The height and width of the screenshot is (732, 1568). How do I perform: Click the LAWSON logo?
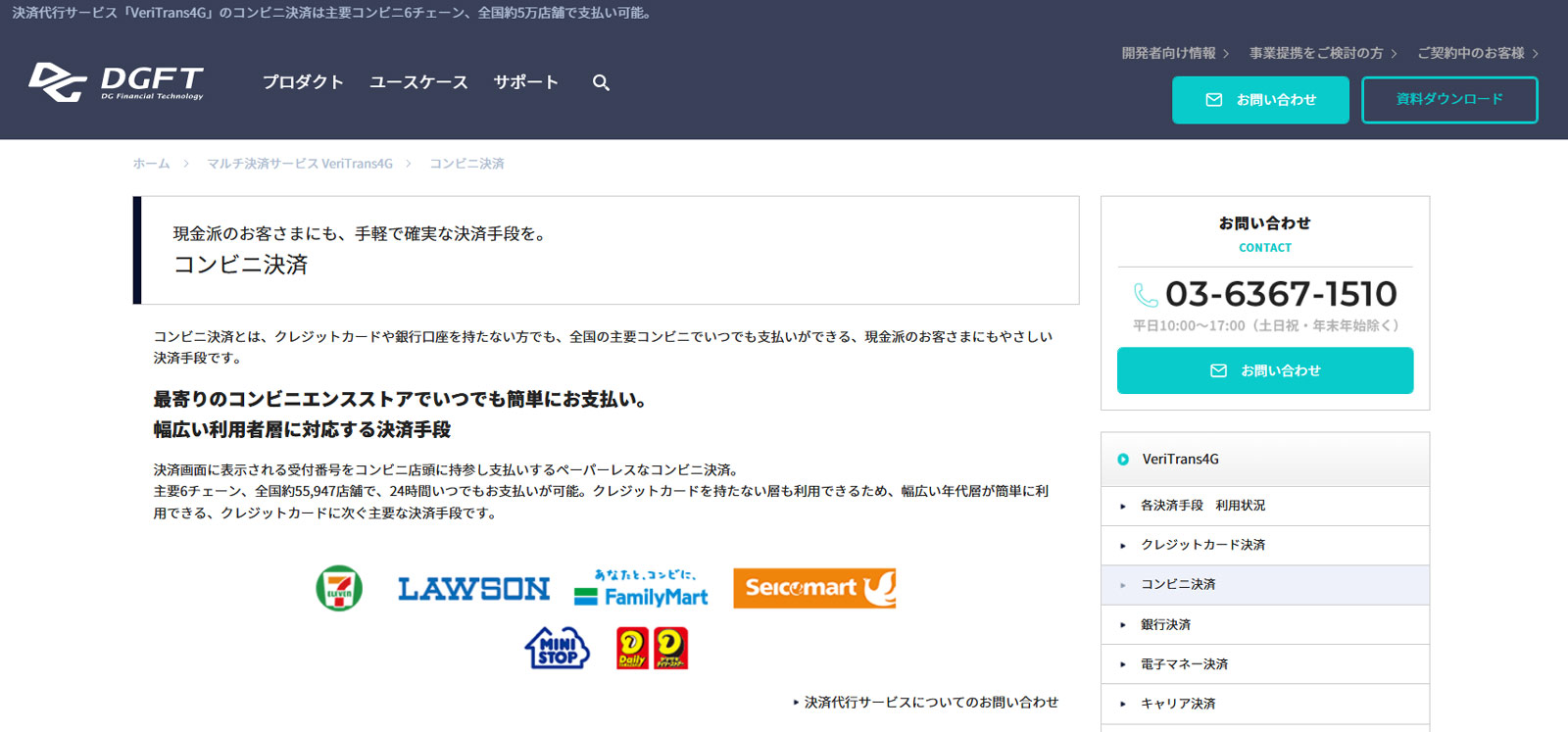click(473, 589)
